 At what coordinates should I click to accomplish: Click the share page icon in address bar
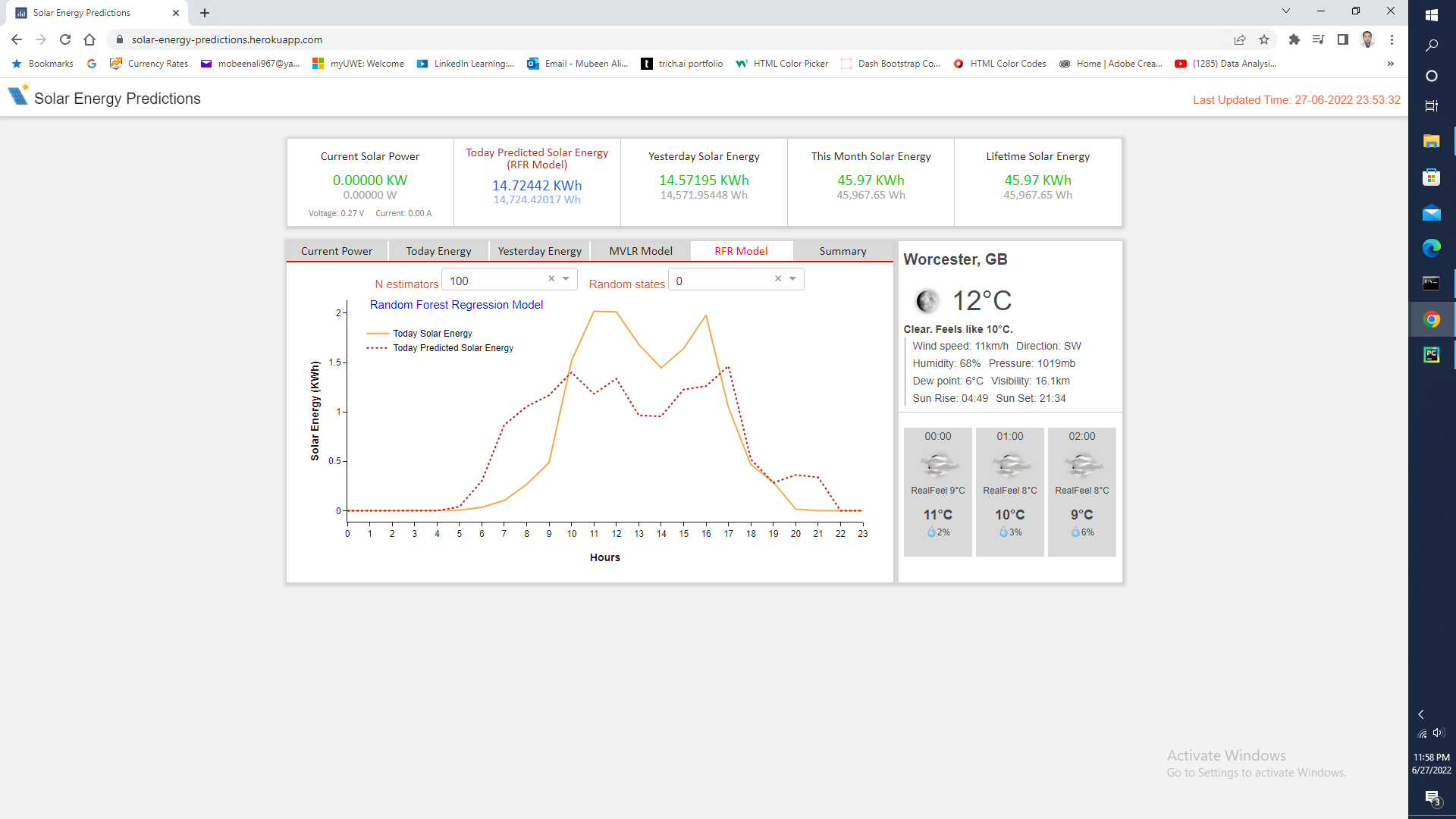pos(1240,39)
